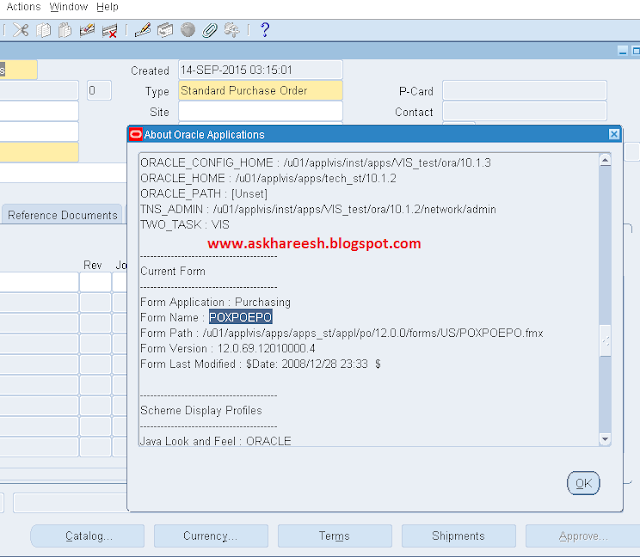Click the Java Look and Feel : ORACLE line
The height and width of the screenshot is (557, 640).
(216, 441)
